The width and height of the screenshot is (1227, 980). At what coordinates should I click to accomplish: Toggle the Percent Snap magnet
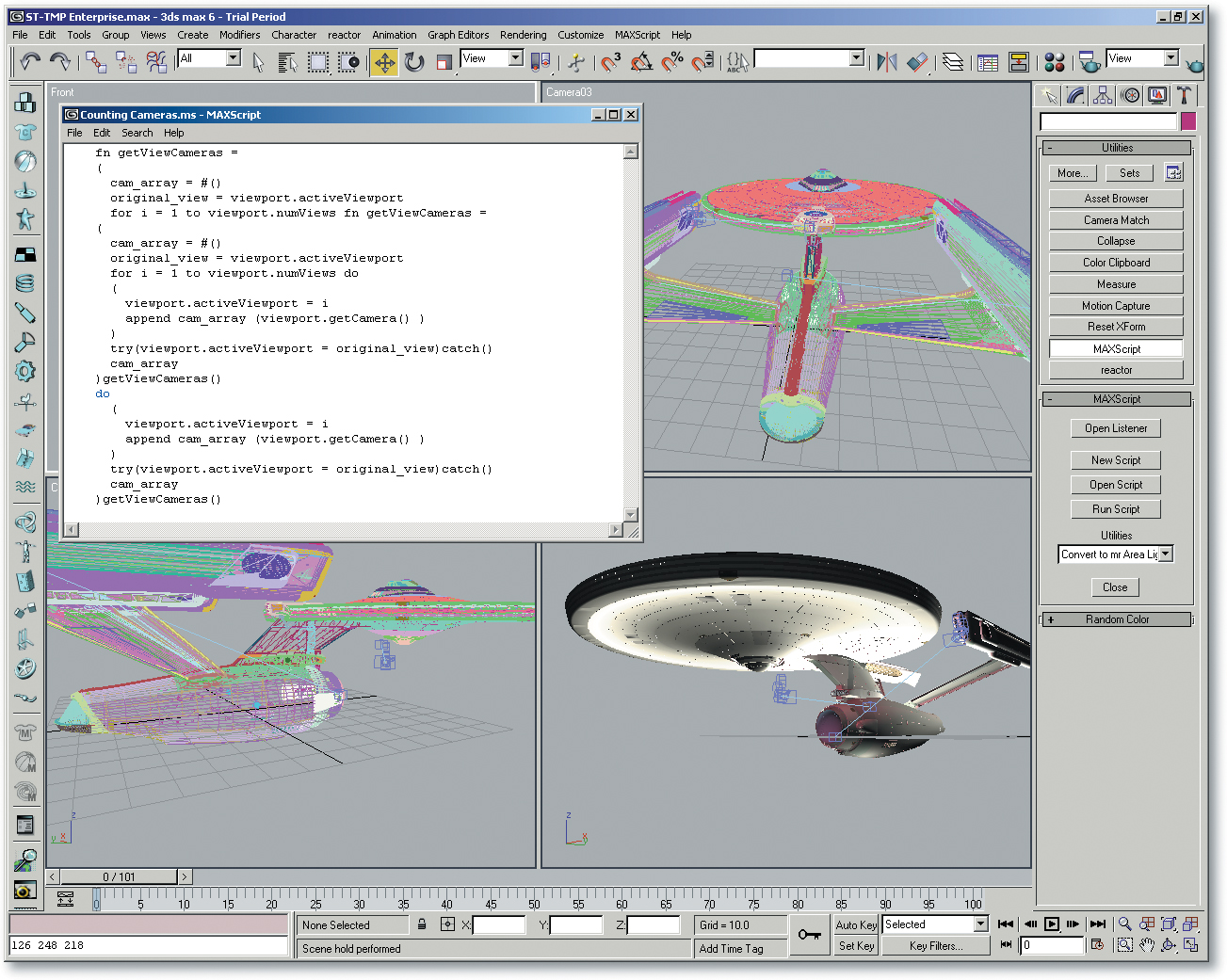(672, 62)
